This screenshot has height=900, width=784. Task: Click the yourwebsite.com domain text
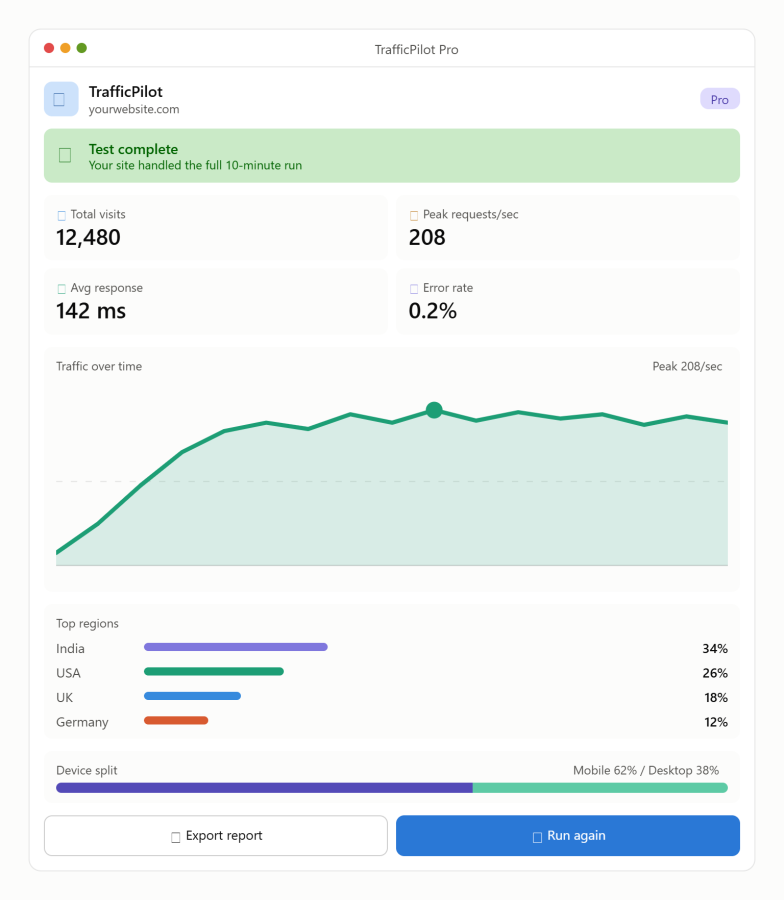click(x=134, y=109)
